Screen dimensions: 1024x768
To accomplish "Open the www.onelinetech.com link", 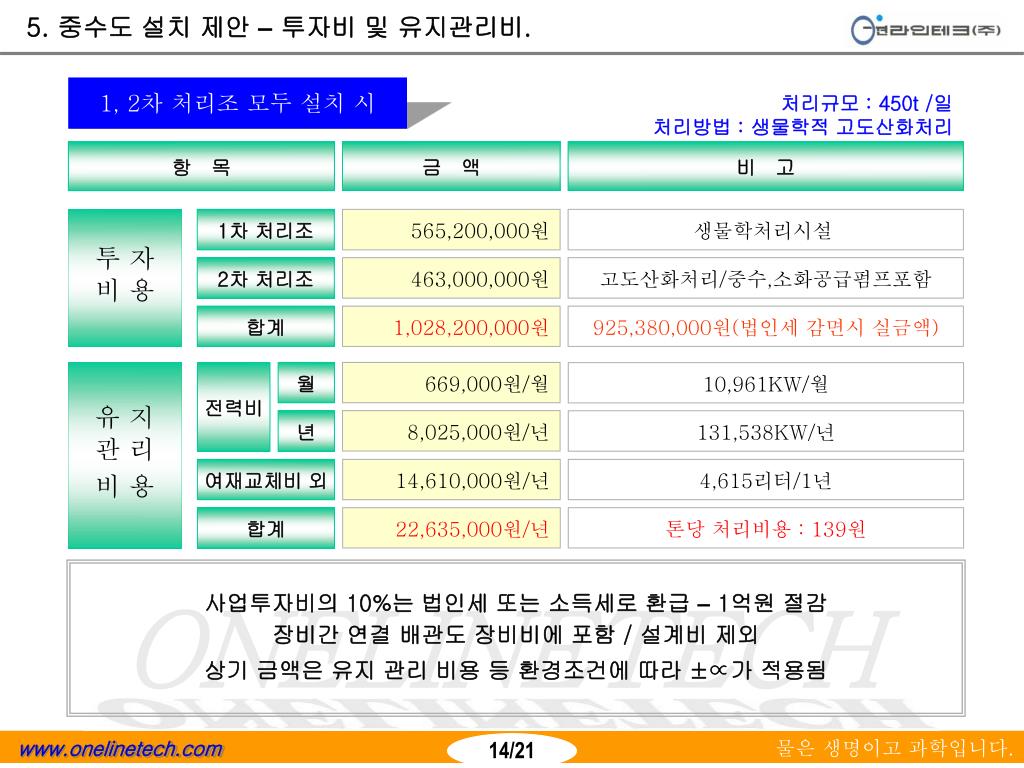I will click(121, 749).
